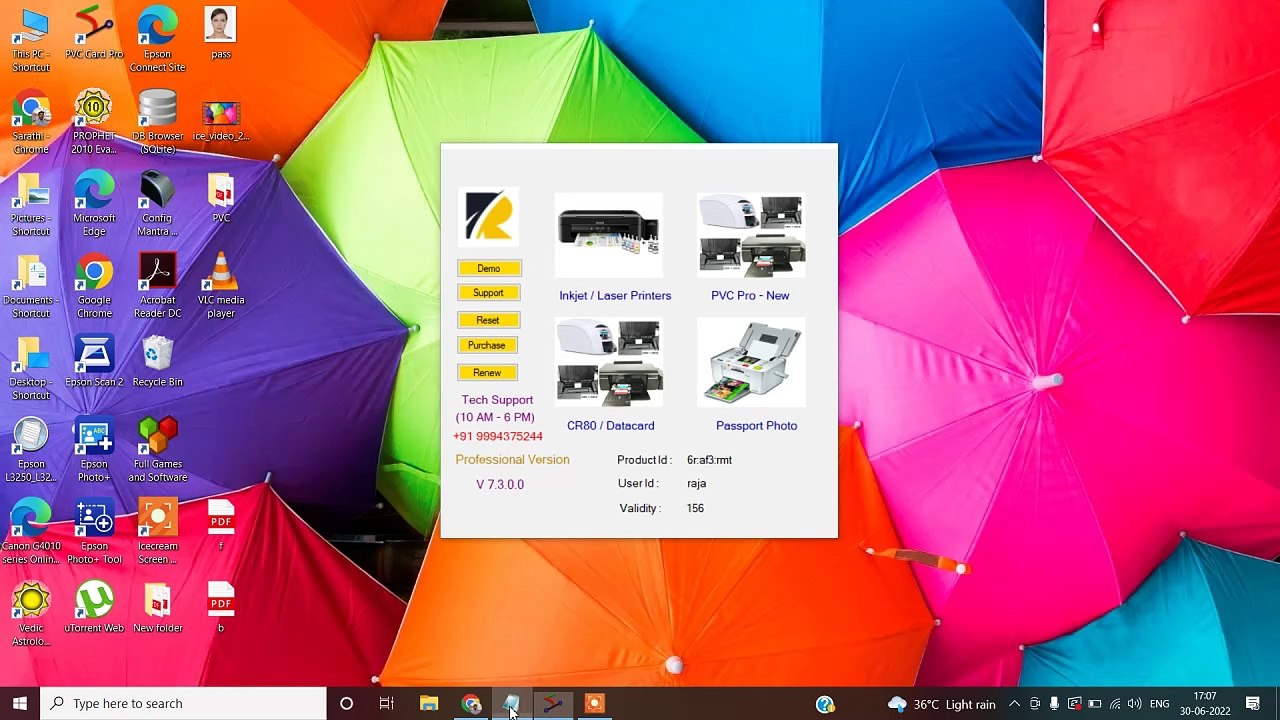This screenshot has width=1280, height=720.
Task: Select the Microsoft Edge desktop icon
Action: tap(94, 204)
